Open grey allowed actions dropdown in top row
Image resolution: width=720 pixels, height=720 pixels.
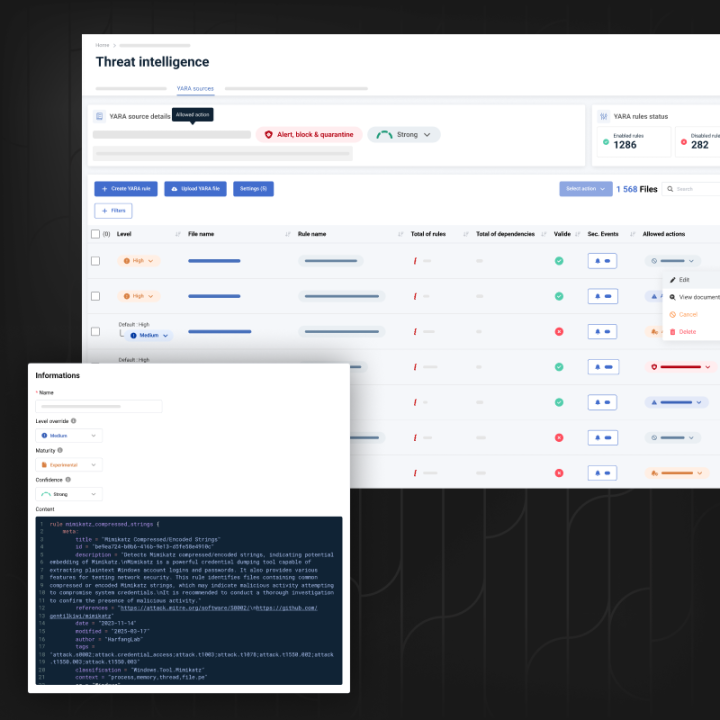672,261
